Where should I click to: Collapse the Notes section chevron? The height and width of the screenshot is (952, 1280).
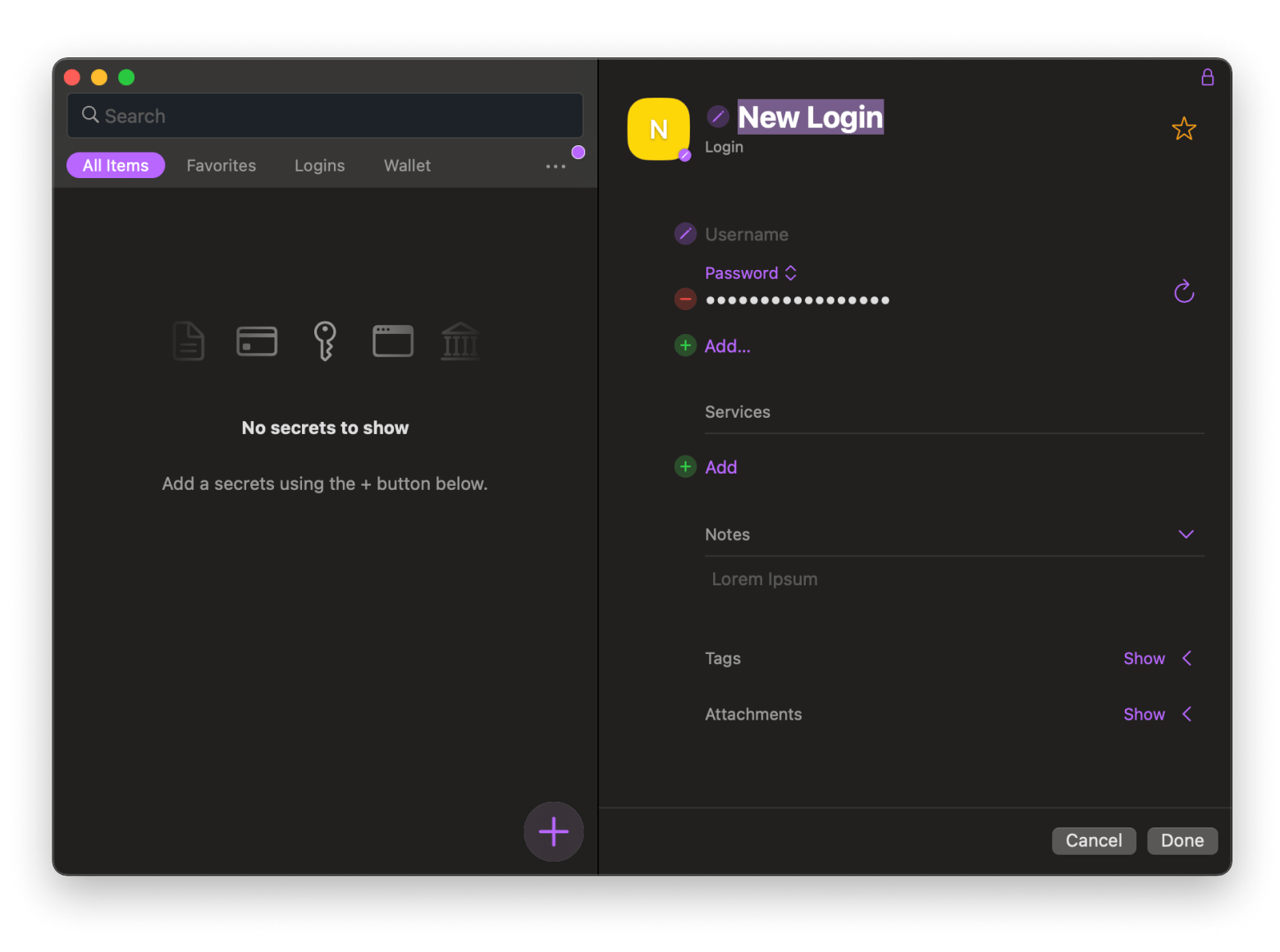(x=1186, y=534)
